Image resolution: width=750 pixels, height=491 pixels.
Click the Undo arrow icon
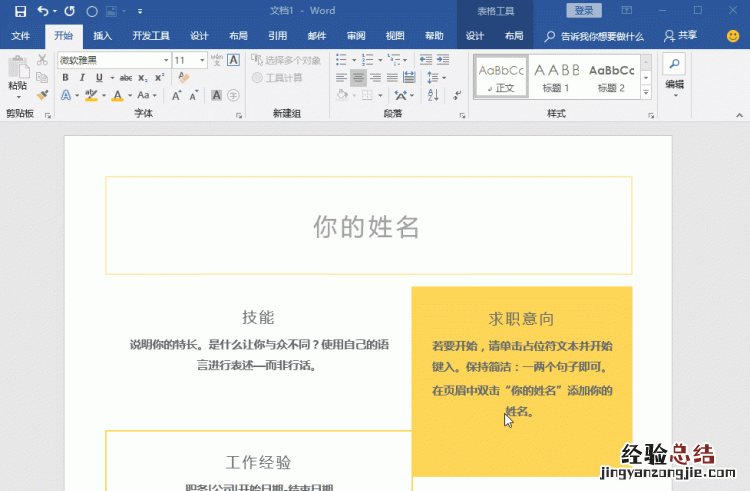[x=43, y=11]
